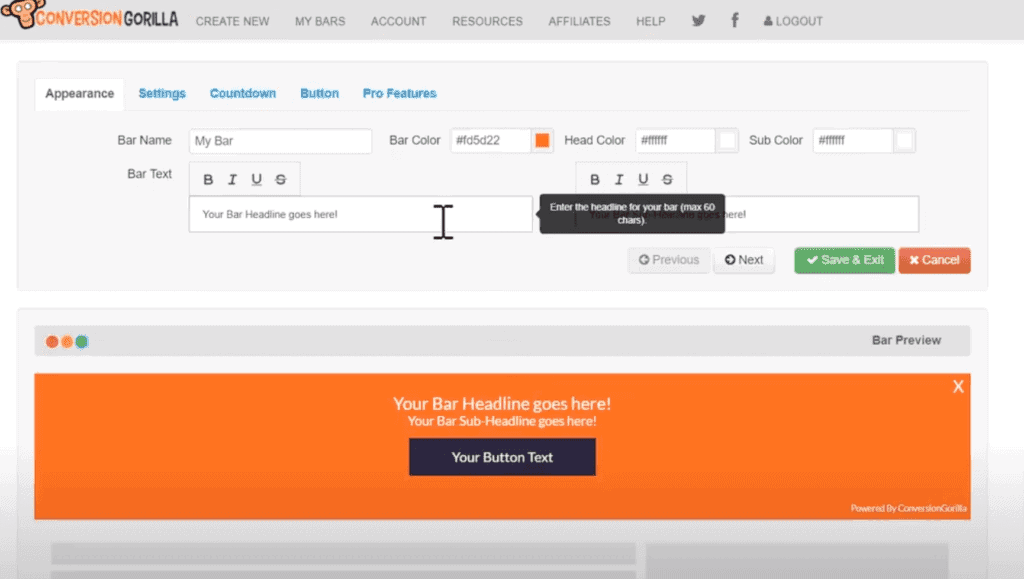The width and height of the screenshot is (1024, 579).
Task: Toggle underline in headline text editor
Action: pos(256,180)
